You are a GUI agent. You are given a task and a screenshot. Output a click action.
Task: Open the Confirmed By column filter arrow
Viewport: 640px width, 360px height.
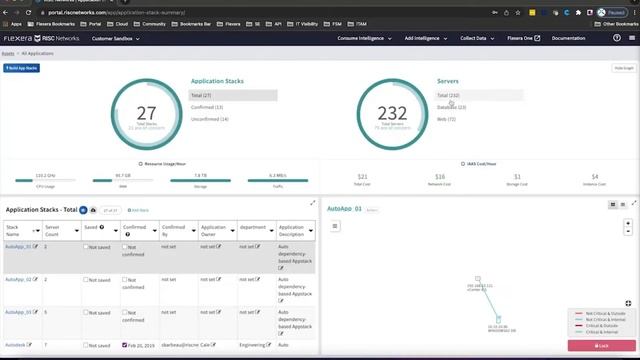[193, 231]
